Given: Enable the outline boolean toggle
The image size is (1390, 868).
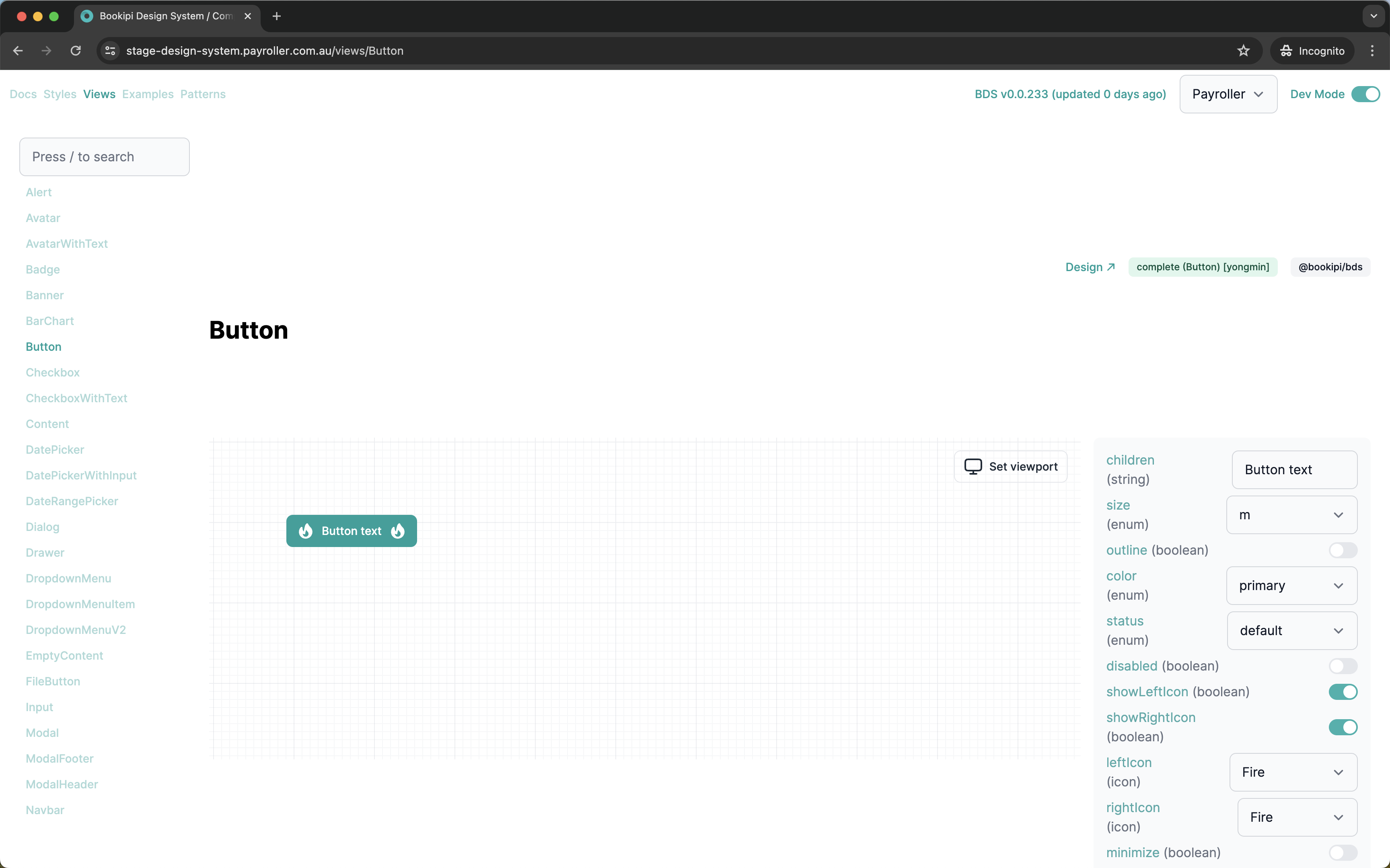Looking at the screenshot, I should (1343, 549).
